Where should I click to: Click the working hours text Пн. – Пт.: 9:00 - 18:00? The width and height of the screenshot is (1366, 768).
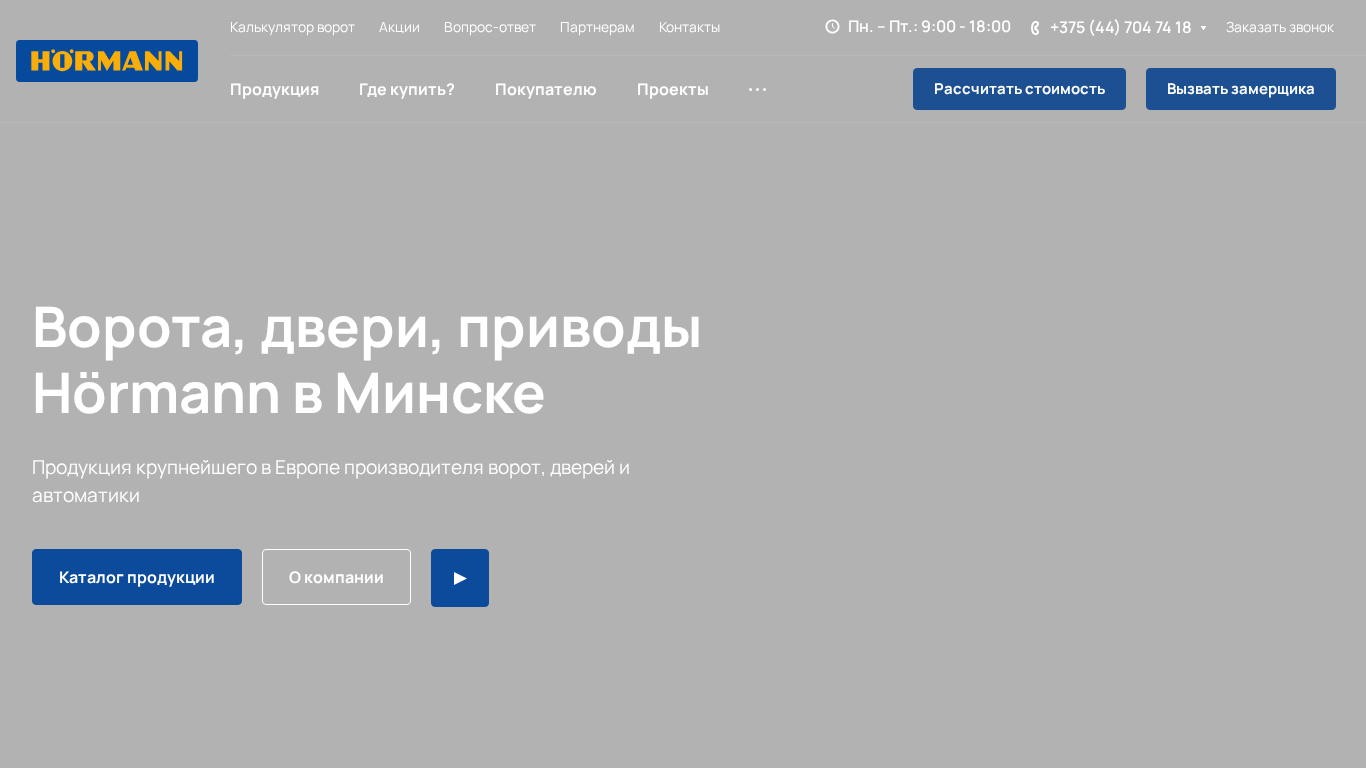click(929, 27)
